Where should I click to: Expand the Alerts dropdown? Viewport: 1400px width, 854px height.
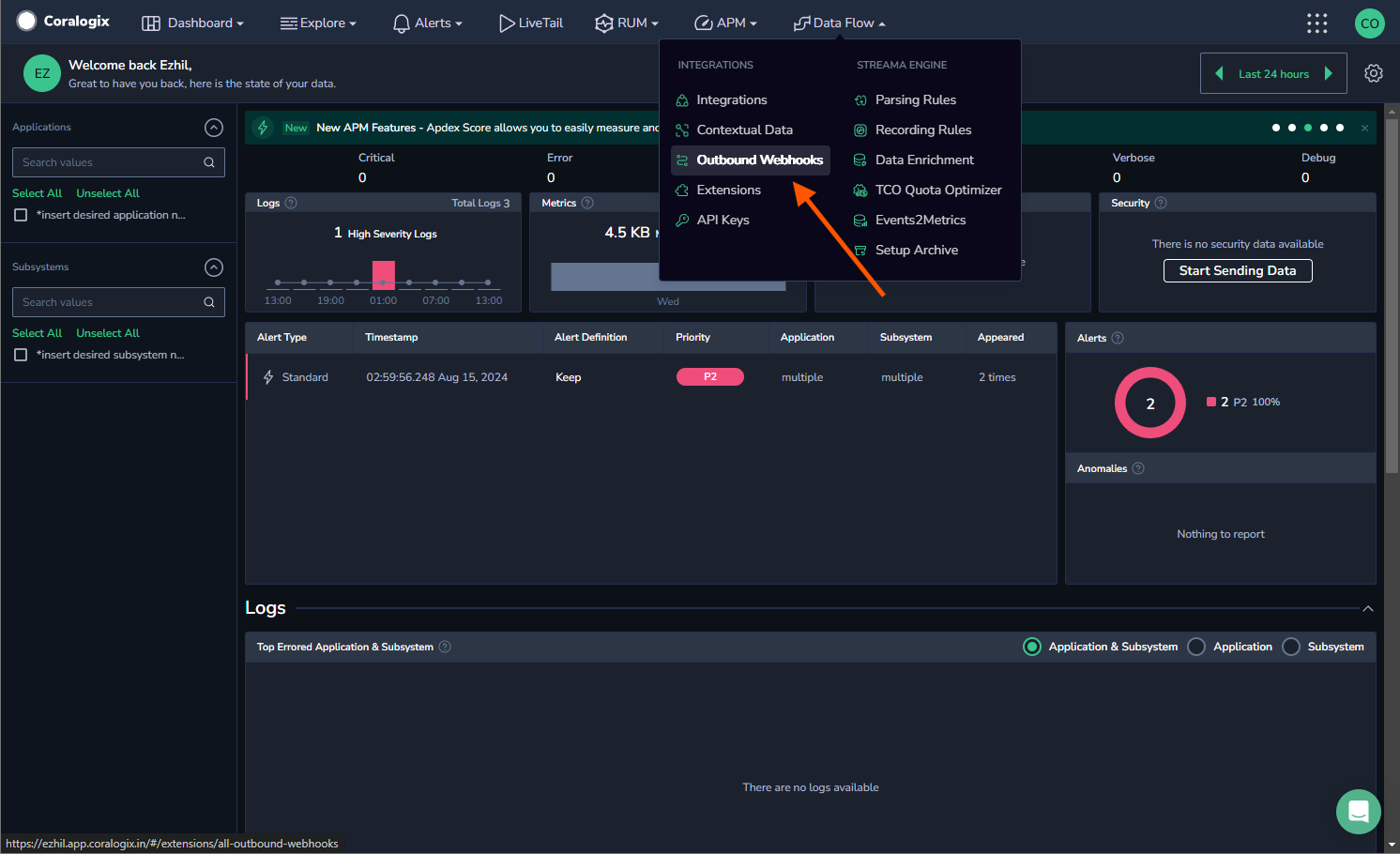pos(428,23)
